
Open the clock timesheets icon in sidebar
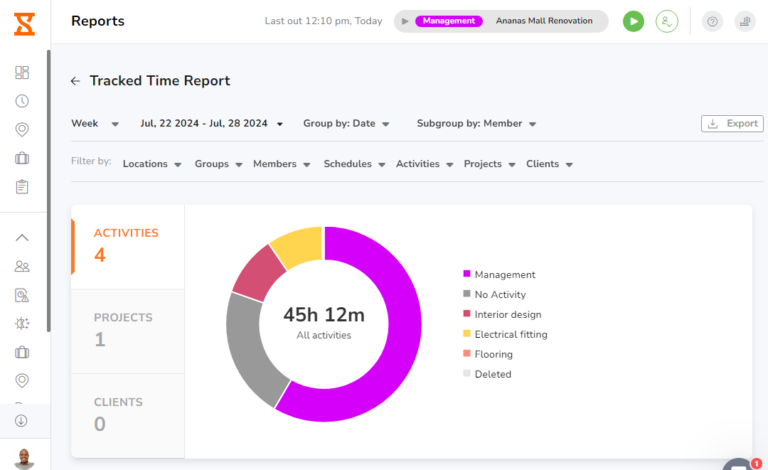22,101
